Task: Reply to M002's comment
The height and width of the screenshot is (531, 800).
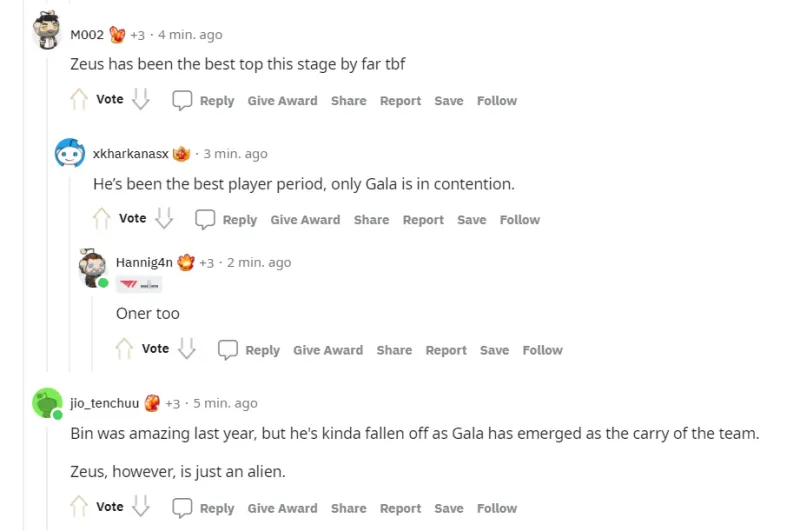Action: pos(204,100)
